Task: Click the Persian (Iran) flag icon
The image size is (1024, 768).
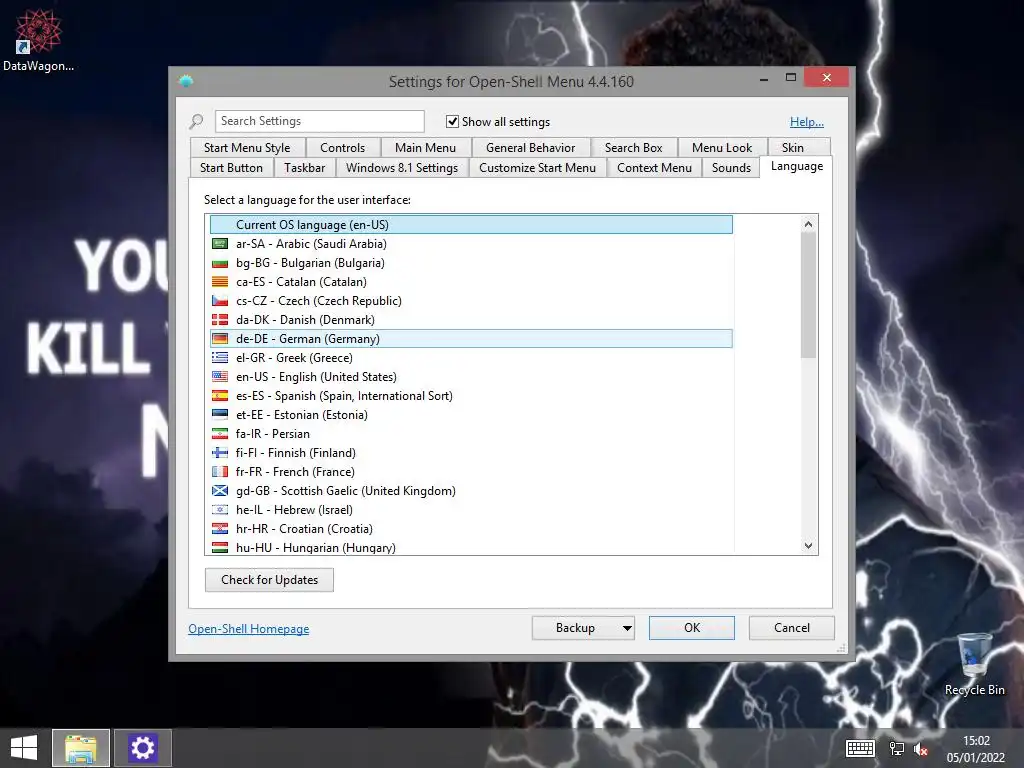Action: [220, 433]
